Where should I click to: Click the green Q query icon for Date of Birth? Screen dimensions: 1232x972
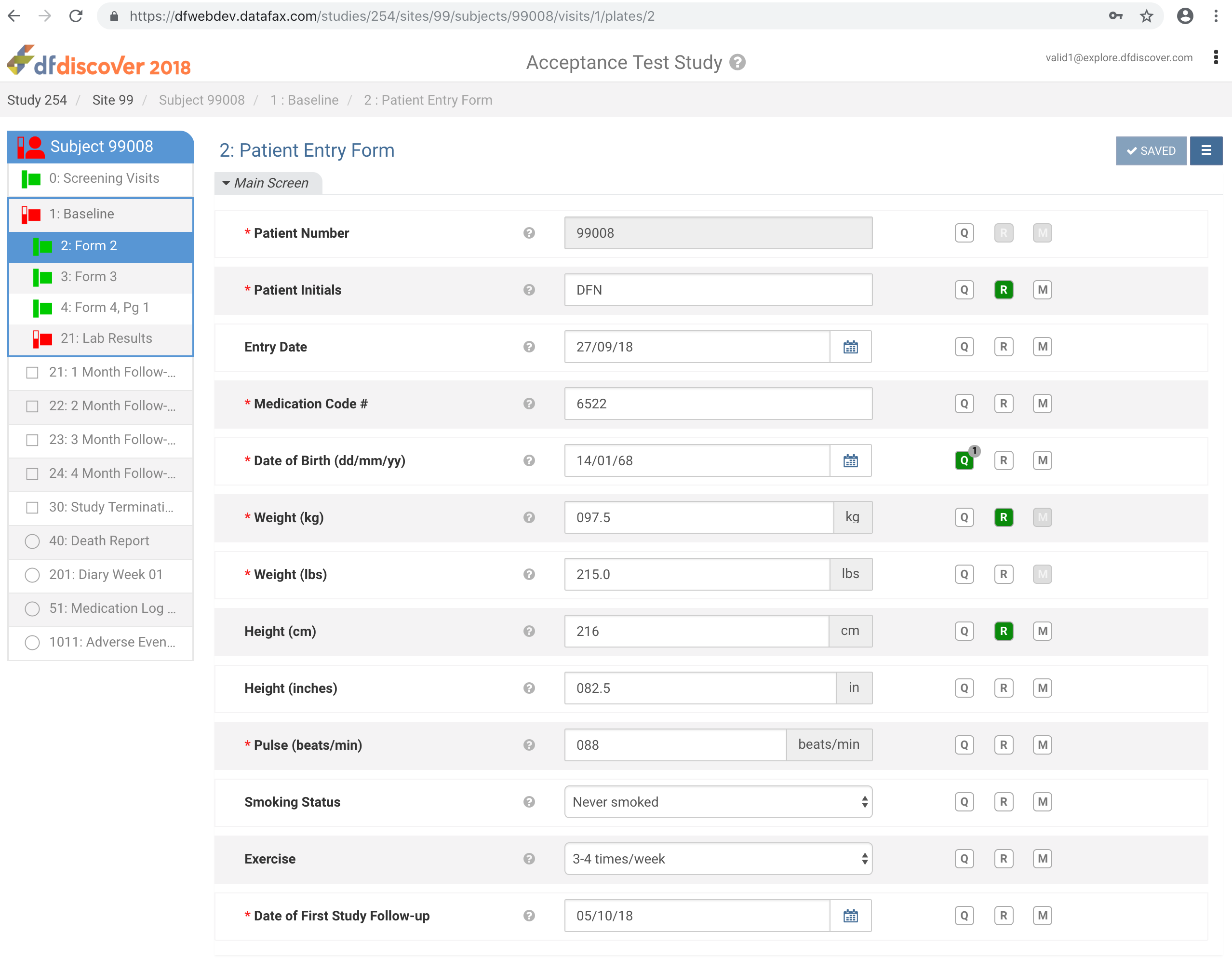coord(964,460)
